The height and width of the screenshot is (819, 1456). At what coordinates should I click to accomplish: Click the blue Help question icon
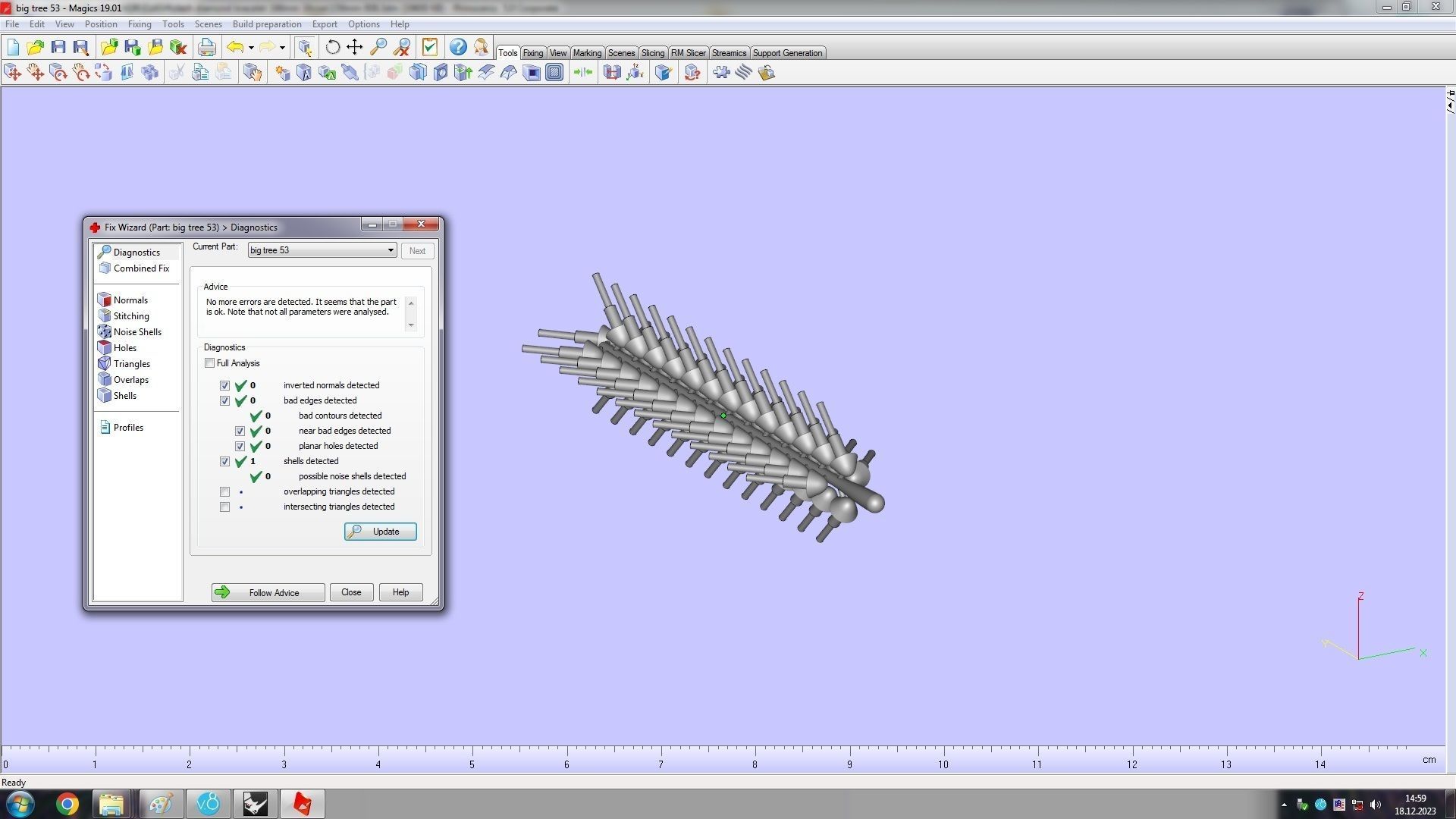click(458, 47)
